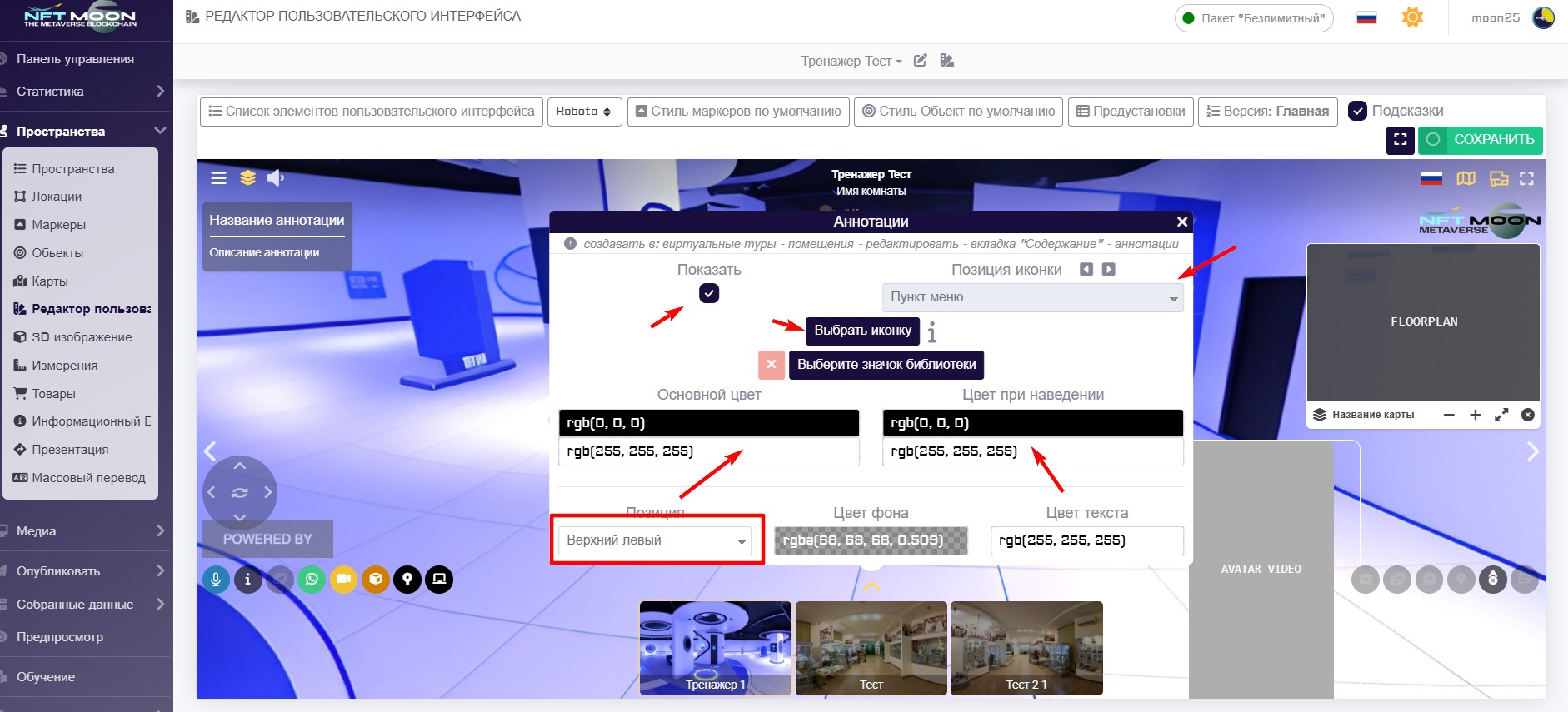Open Локации in the sidebar
The image size is (1568, 712).
pos(57,197)
